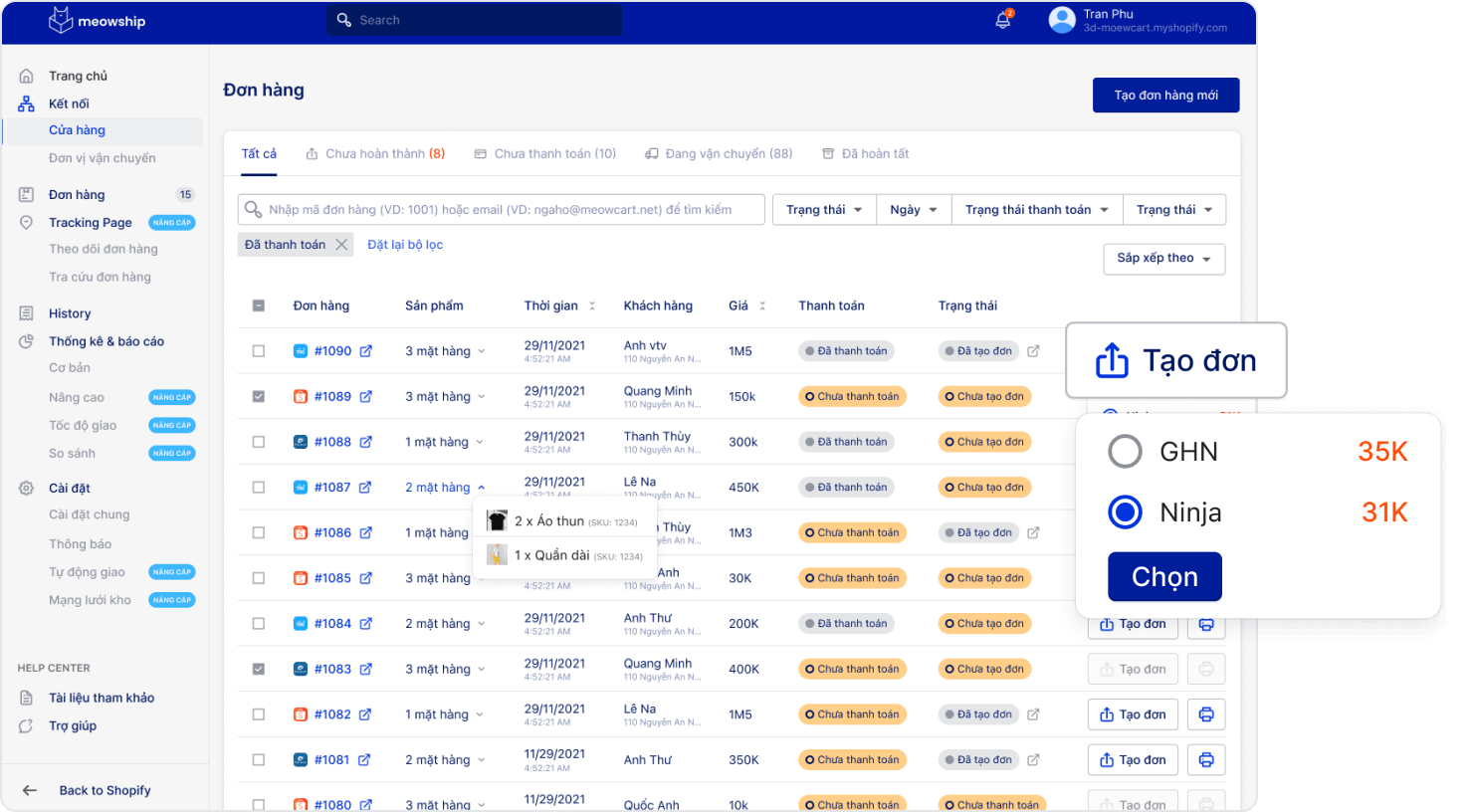Open external link icon next to #1090

[366, 351]
